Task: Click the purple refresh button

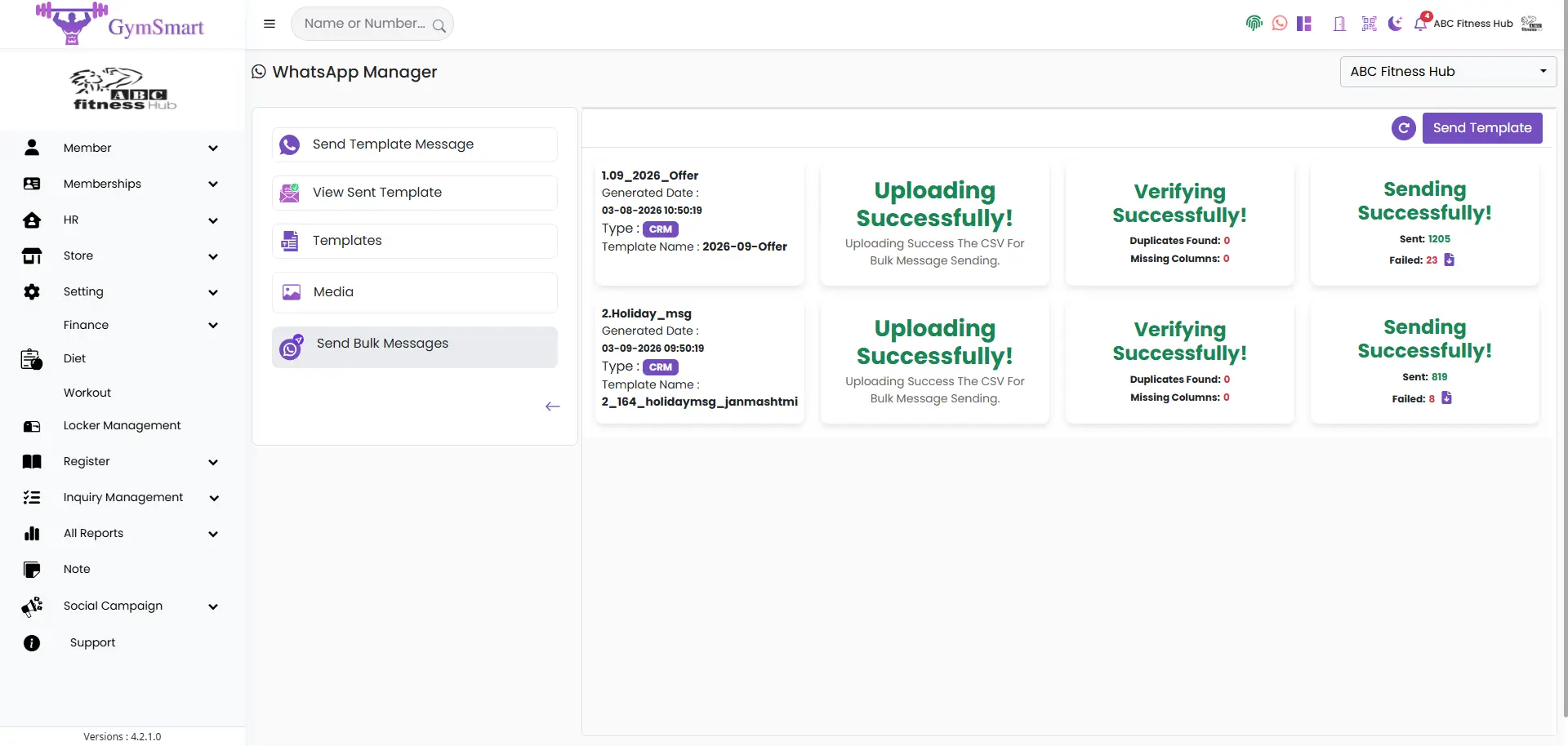Action: point(1404,128)
